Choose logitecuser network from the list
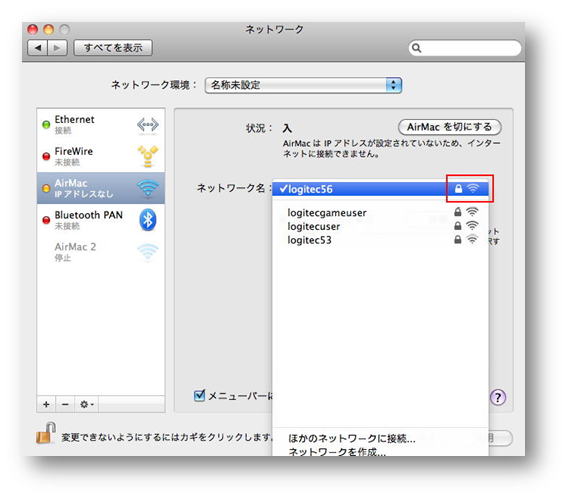This screenshot has height=498, width=567. point(380,226)
